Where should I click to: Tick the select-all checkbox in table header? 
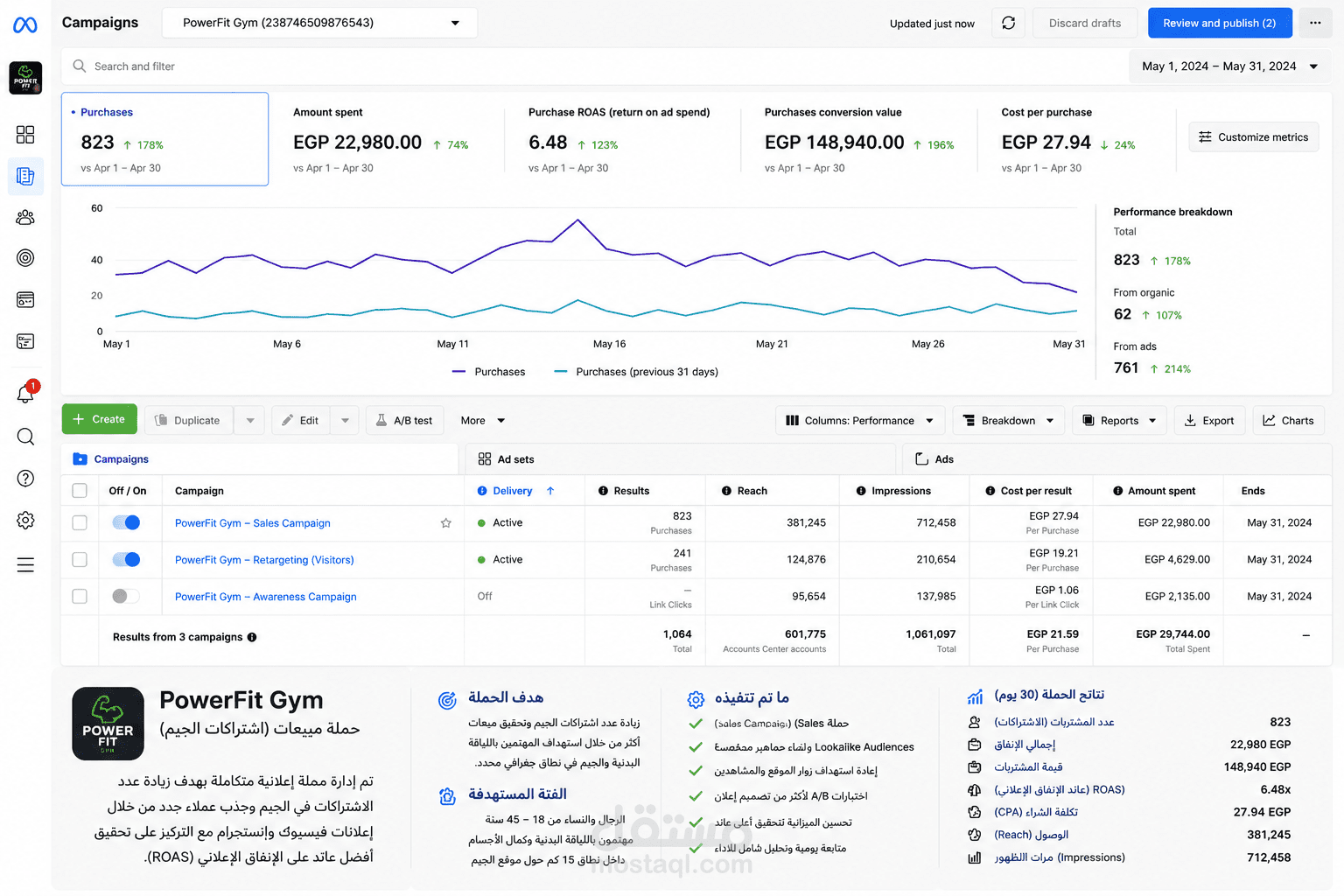click(x=80, y=491)
